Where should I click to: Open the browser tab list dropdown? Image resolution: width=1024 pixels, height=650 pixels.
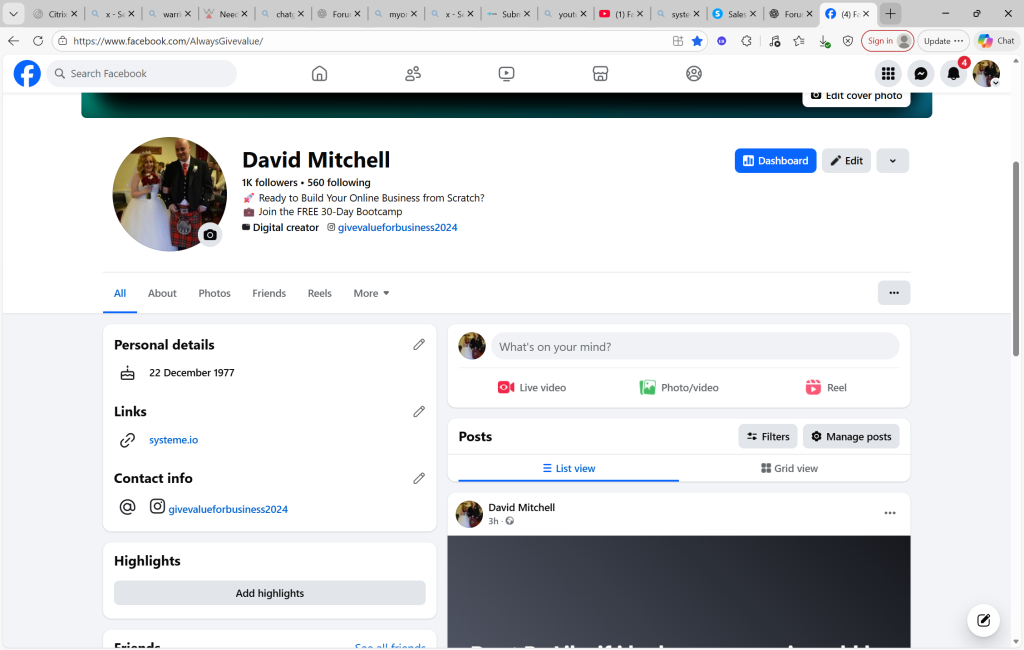14,14
